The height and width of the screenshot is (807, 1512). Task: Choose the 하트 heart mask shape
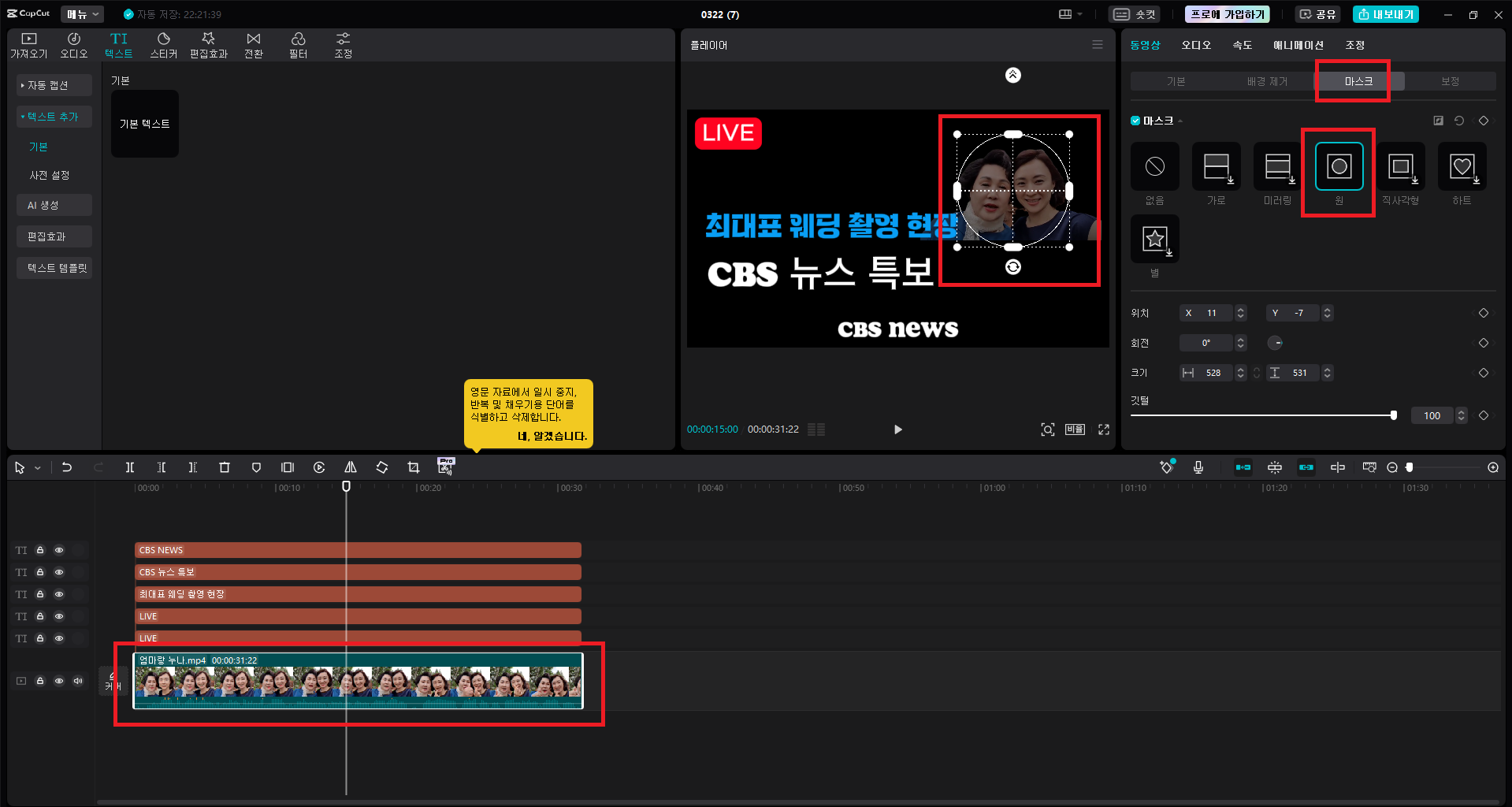point(1462,166)
